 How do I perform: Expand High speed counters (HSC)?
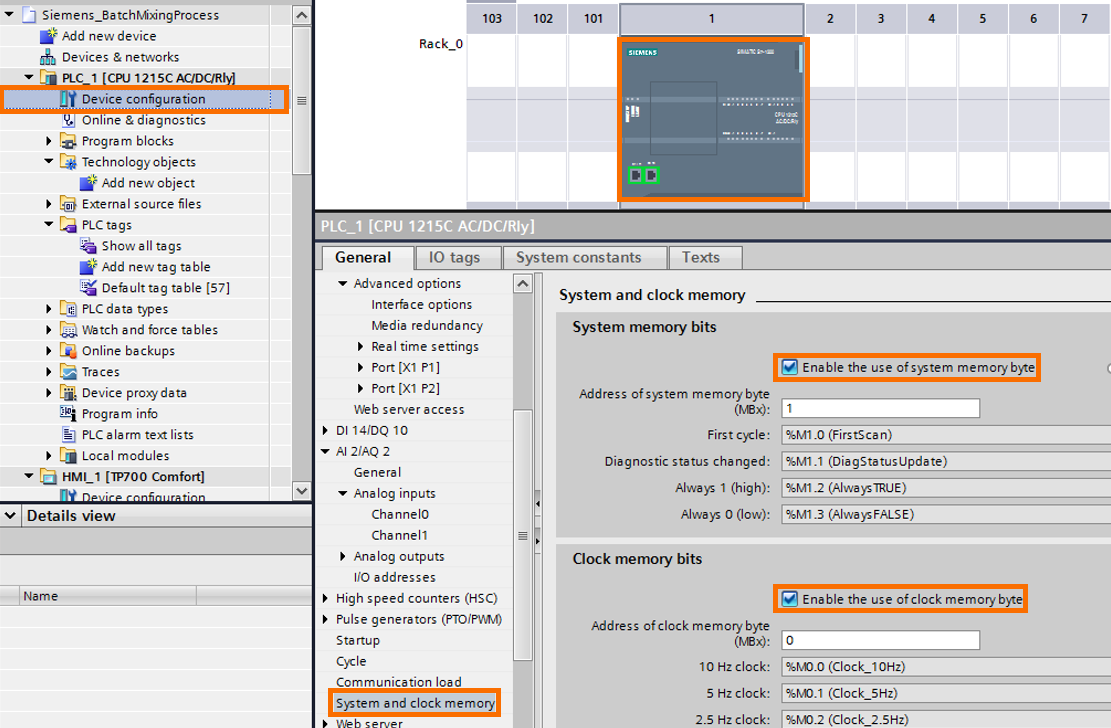click(x=325, y=598)
